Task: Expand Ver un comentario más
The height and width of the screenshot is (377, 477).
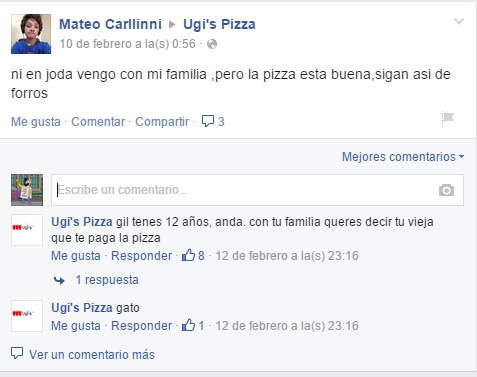Action: 92,355
